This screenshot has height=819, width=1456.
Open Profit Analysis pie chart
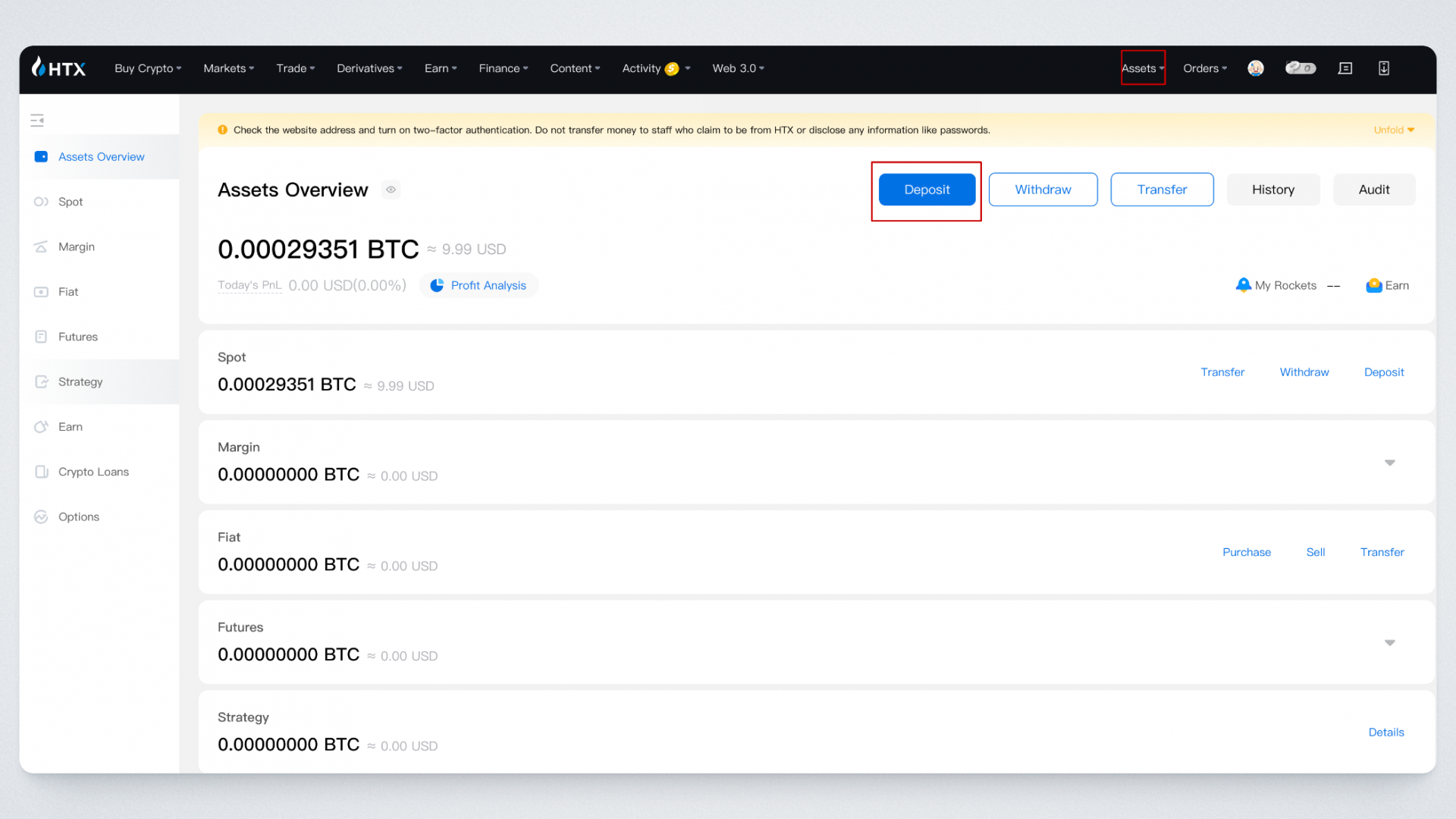pyautogui.click(x=438, y=285)
